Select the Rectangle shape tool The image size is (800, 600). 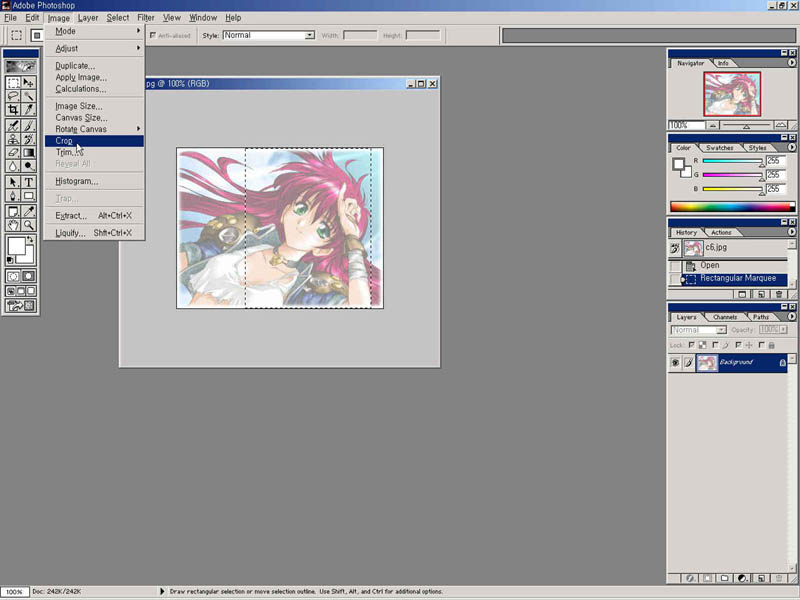point(29,195)
